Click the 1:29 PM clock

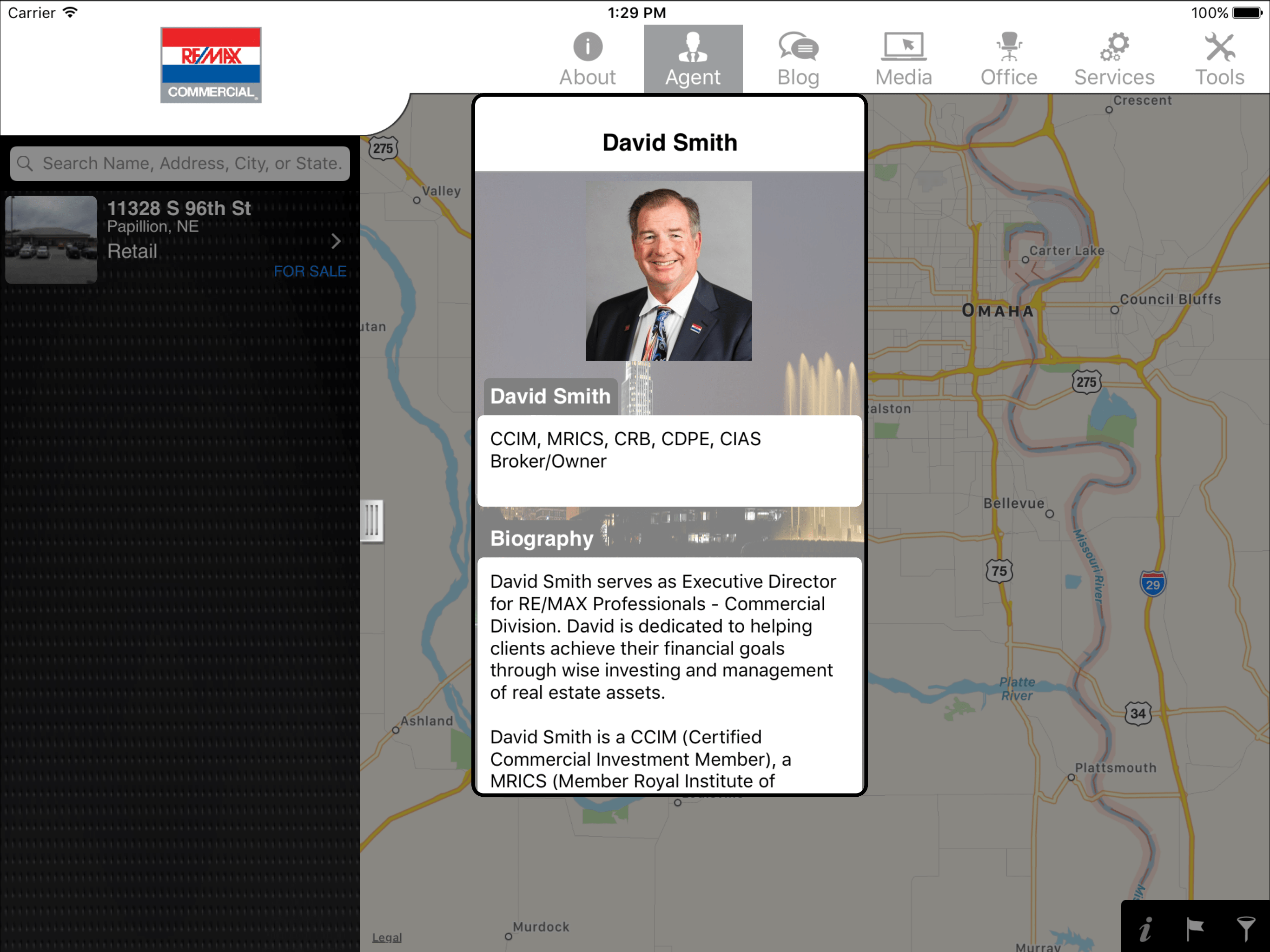tap(637, 13)
